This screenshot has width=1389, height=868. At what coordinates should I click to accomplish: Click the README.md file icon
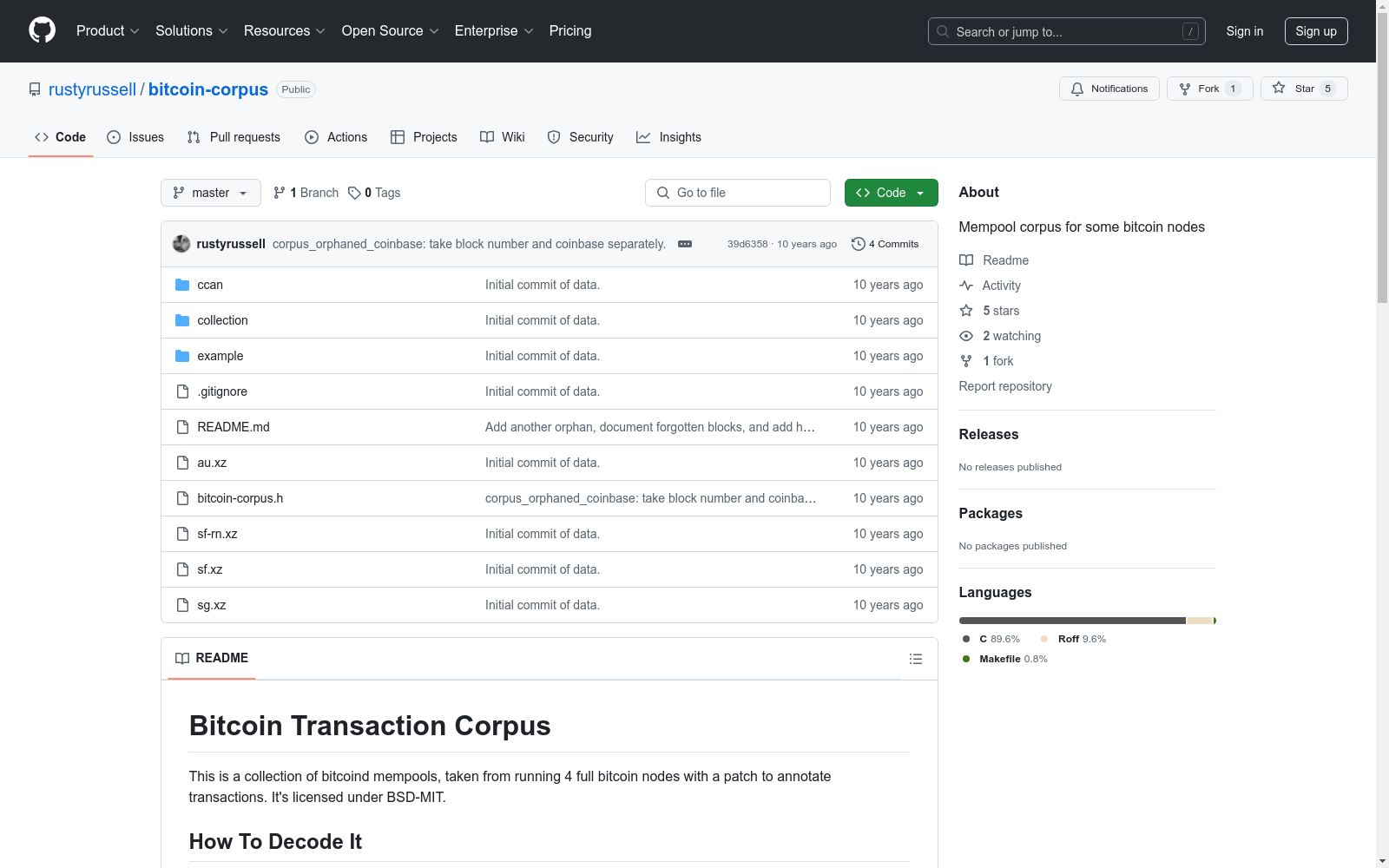point(182,427)
